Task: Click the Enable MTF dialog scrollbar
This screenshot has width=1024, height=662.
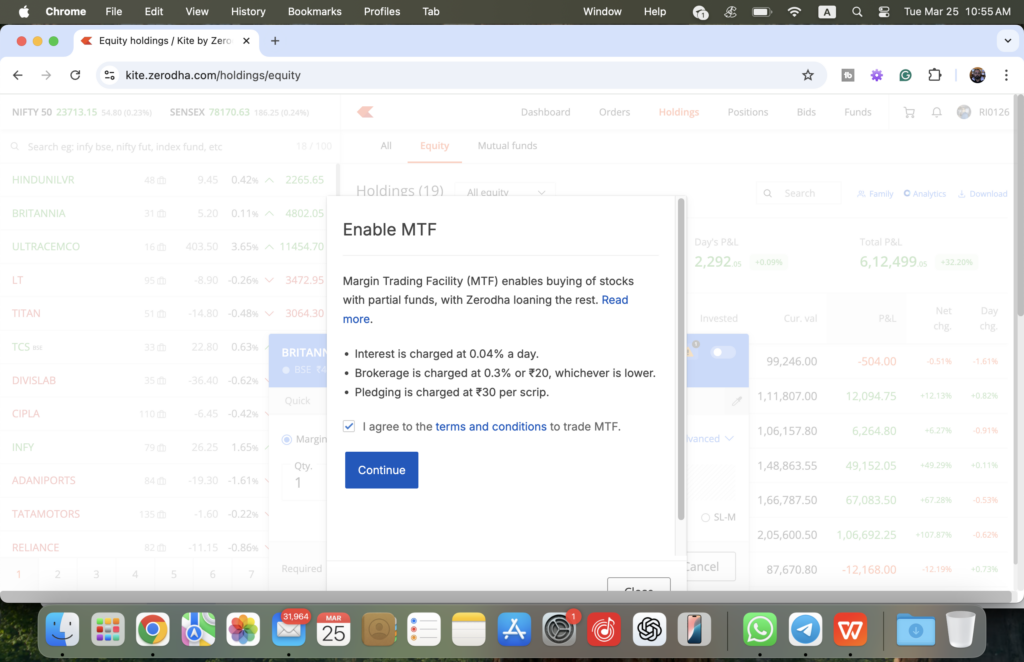Action: [681, 359]
